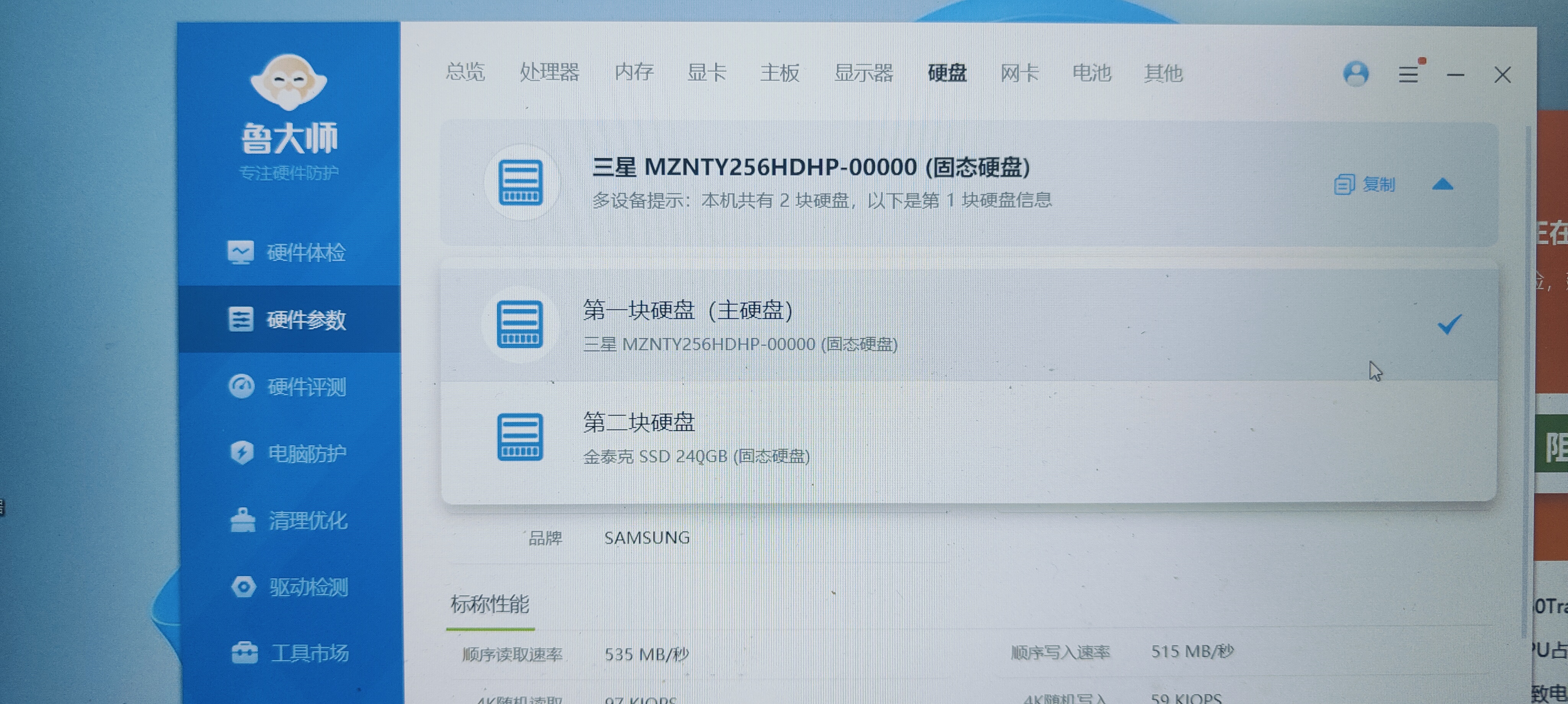Screen dimensions: 1568x704
Task: Click the disk icon of 第二块硬盘
Action: pos(520,437)
